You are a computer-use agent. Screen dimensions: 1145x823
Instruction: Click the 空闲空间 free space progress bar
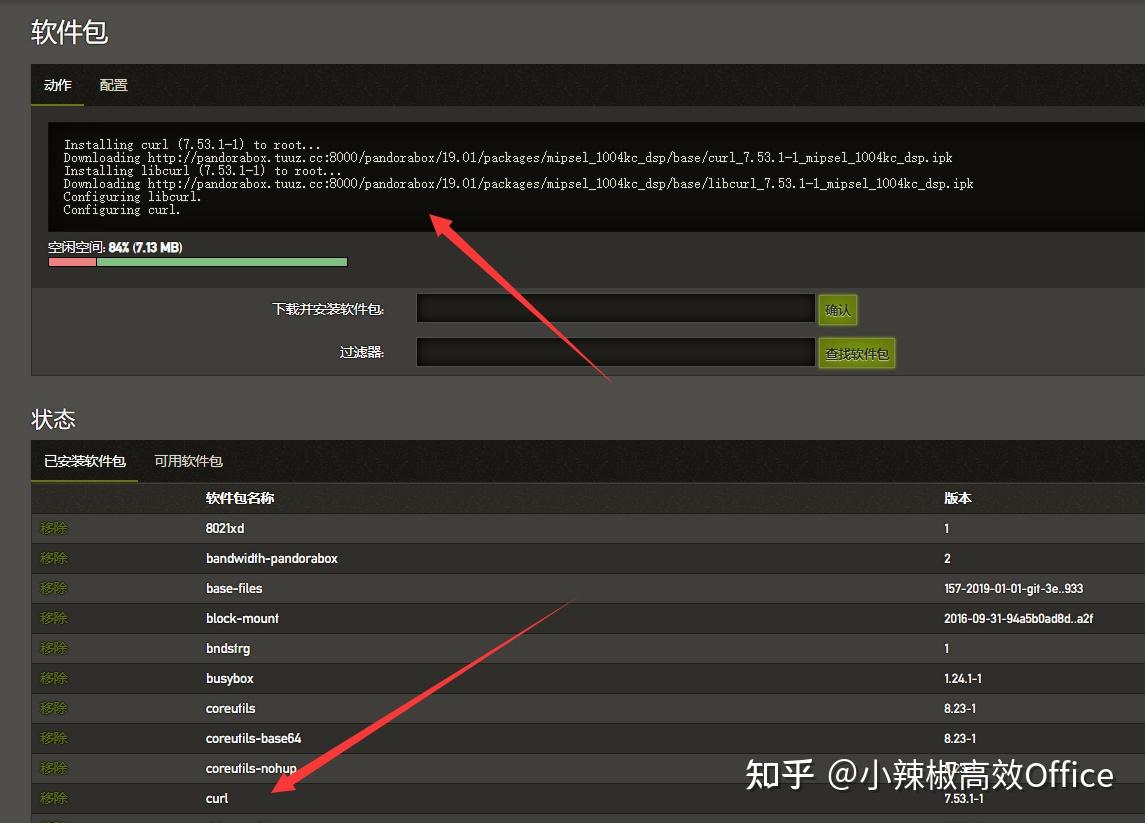click(197, 261)
